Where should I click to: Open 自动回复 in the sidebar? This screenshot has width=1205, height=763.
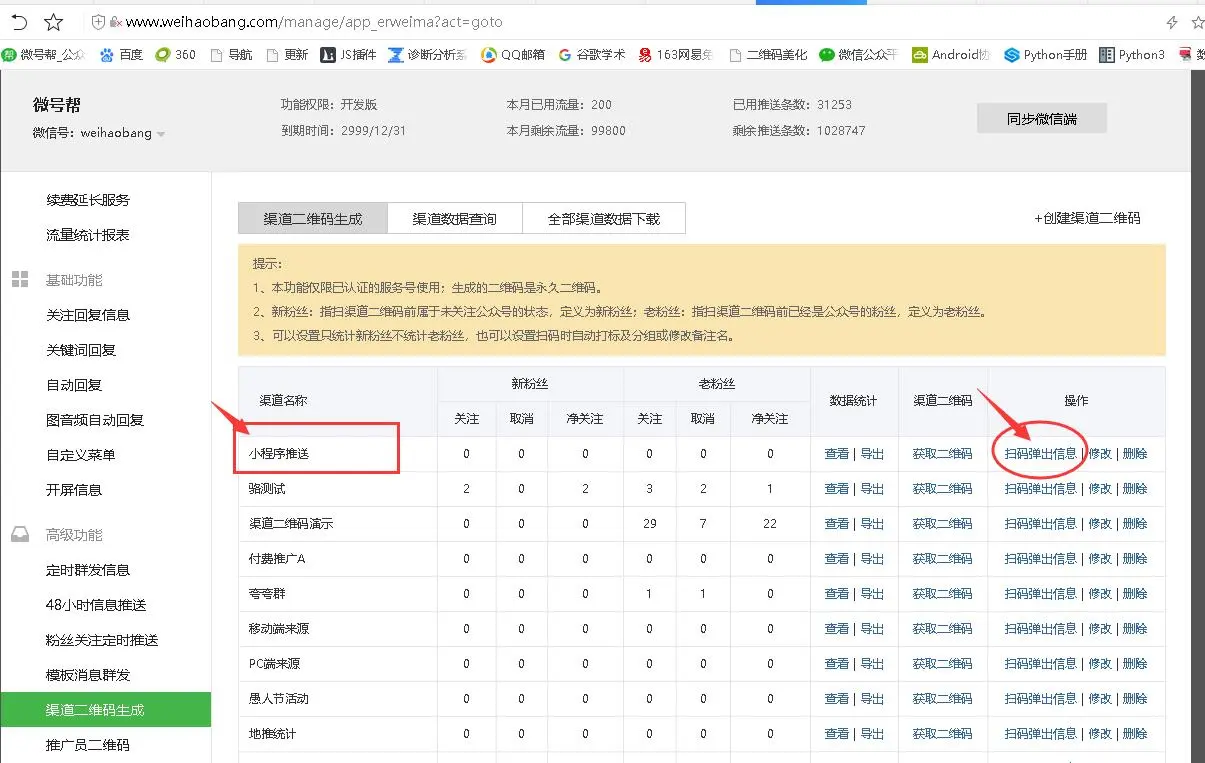click(74, 385)
